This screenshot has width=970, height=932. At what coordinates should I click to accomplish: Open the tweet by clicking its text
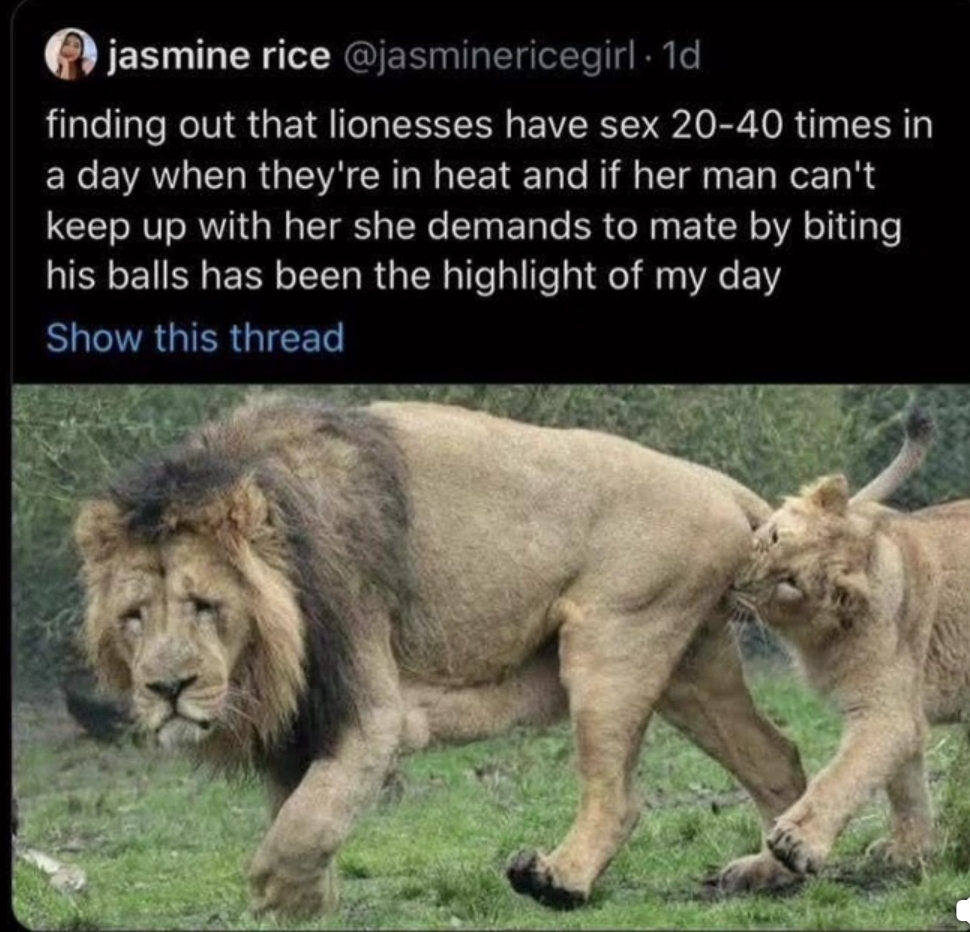tap(489, 200)
